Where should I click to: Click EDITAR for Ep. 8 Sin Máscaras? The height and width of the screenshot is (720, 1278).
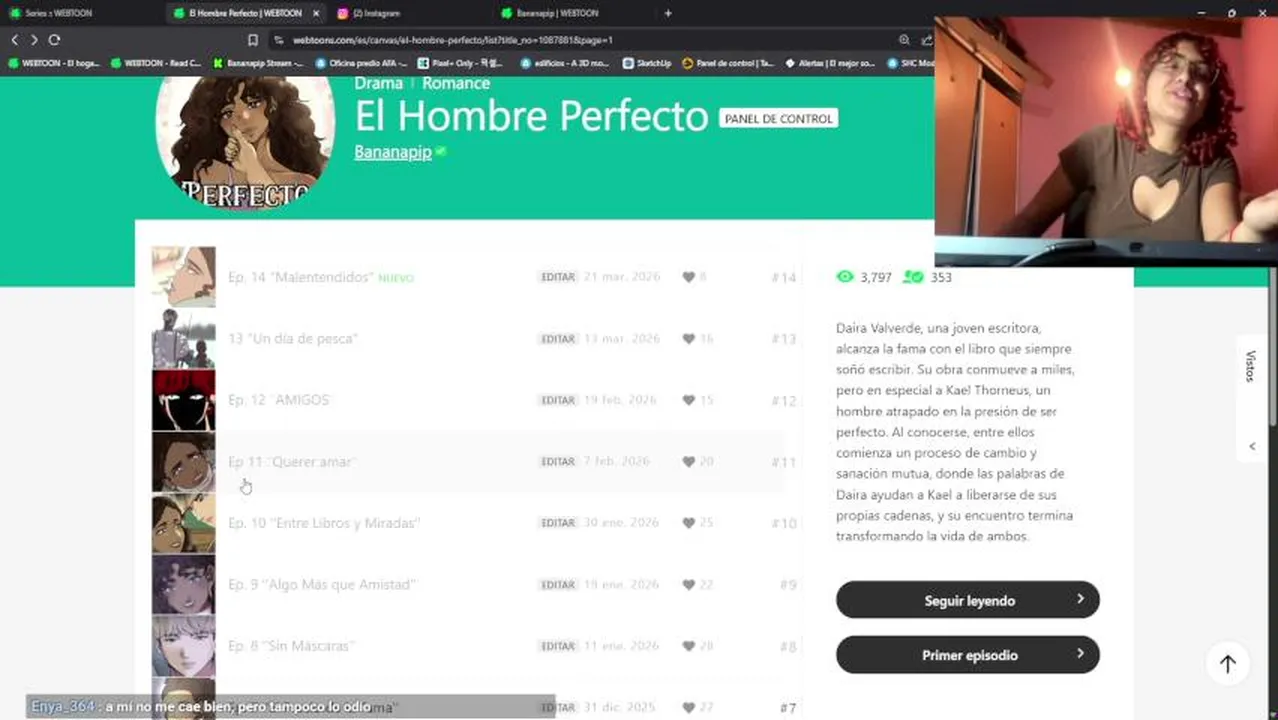click(558, 646)
